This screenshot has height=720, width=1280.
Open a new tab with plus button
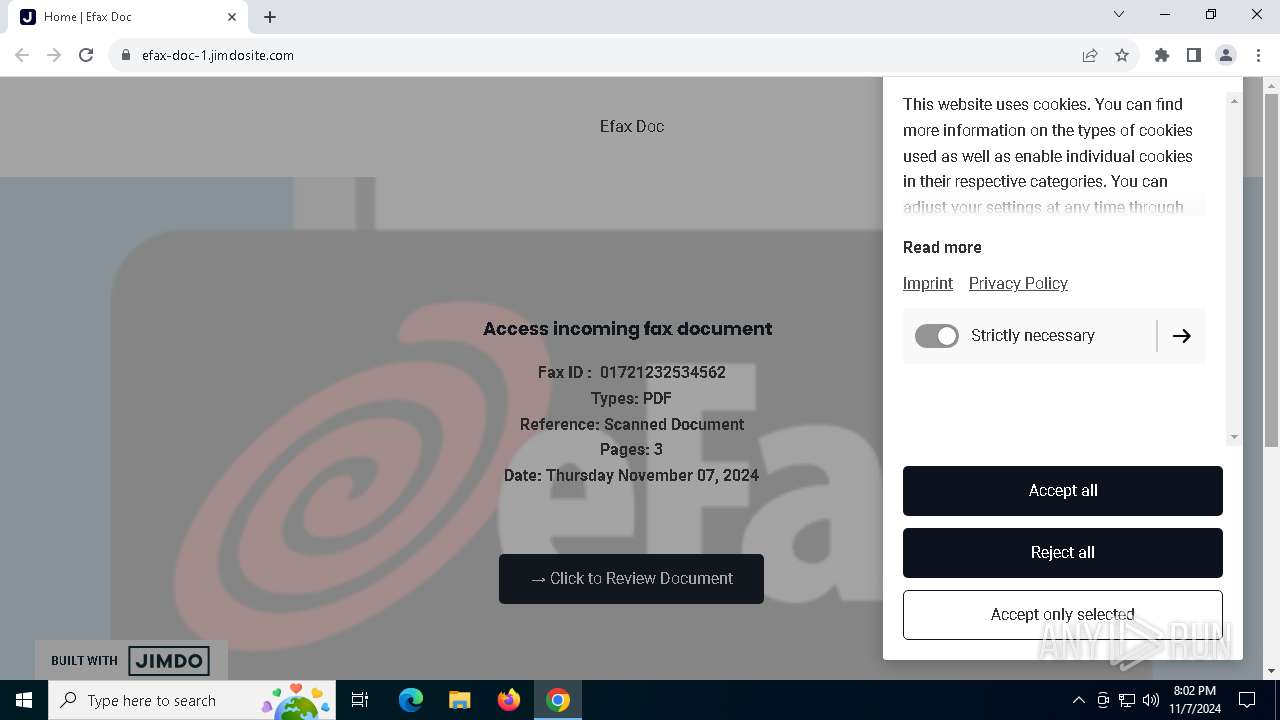270,17
